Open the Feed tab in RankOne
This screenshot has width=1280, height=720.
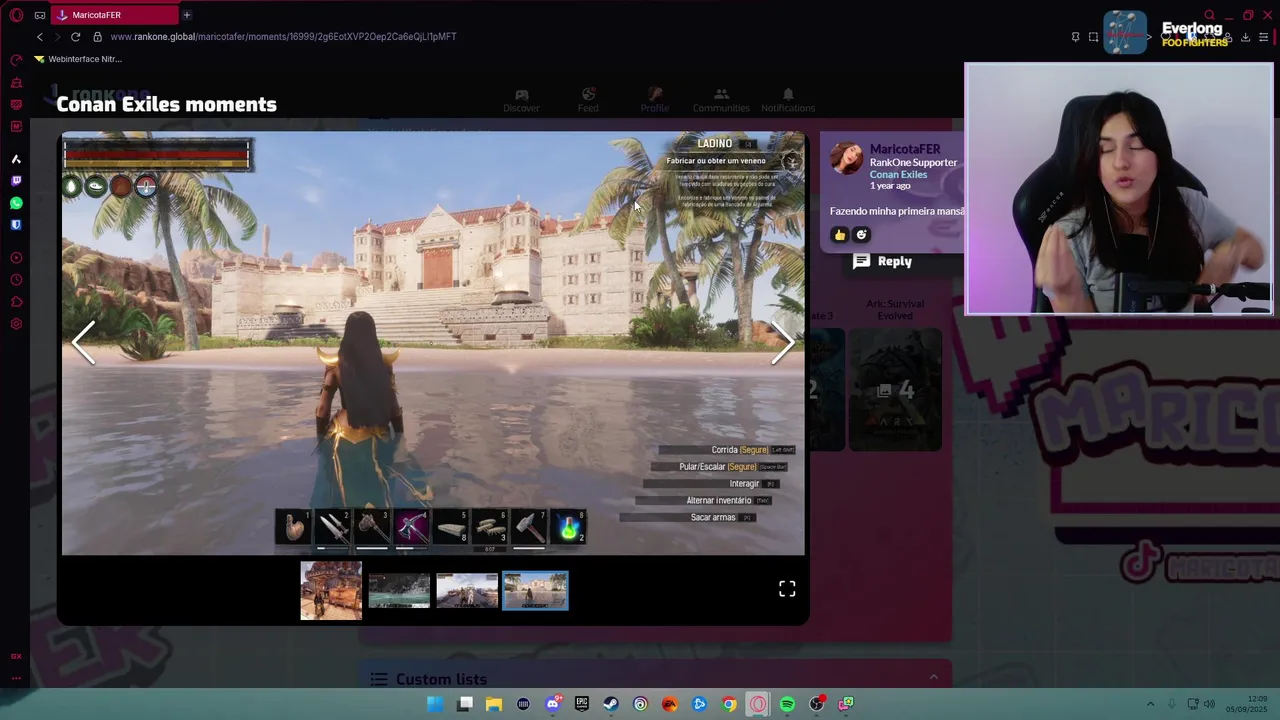click(x=588, y=100)
